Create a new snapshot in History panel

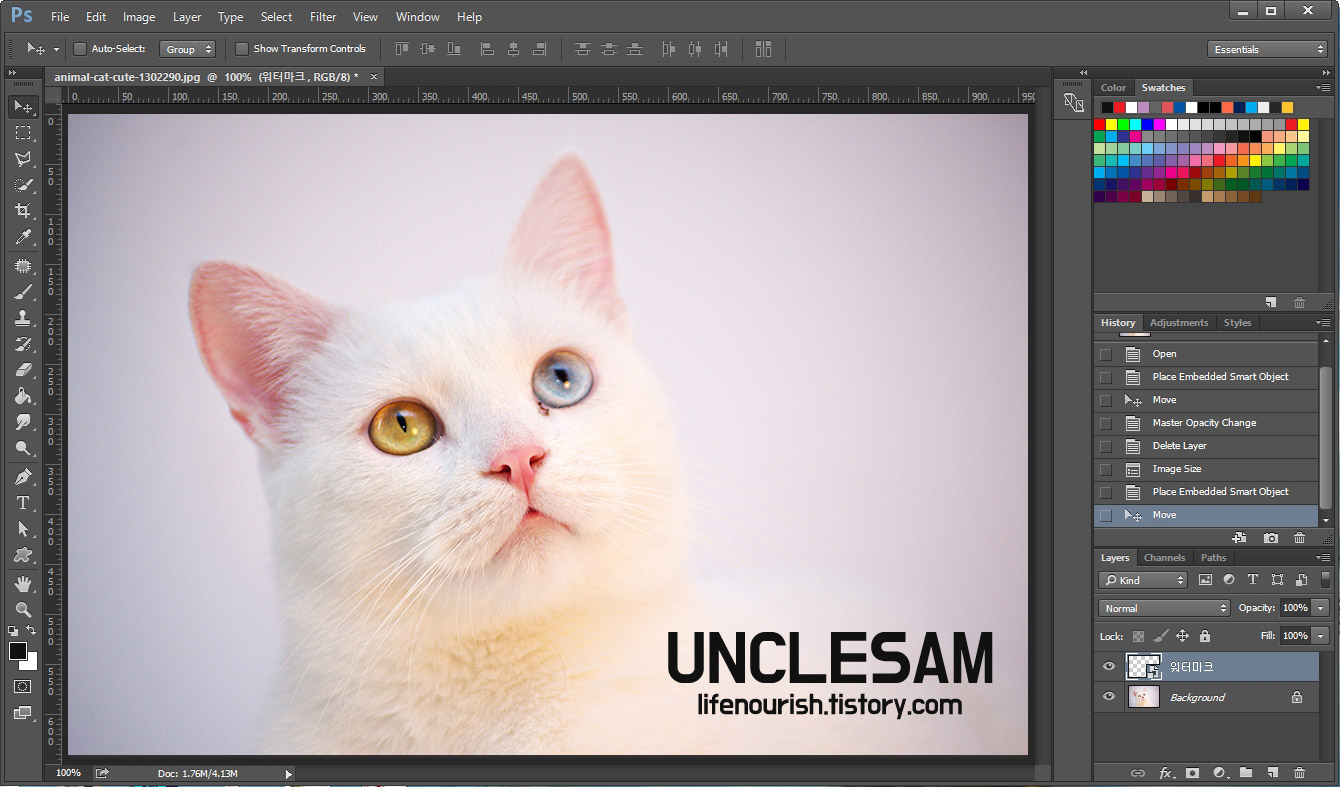click(x=1271, y=538)
